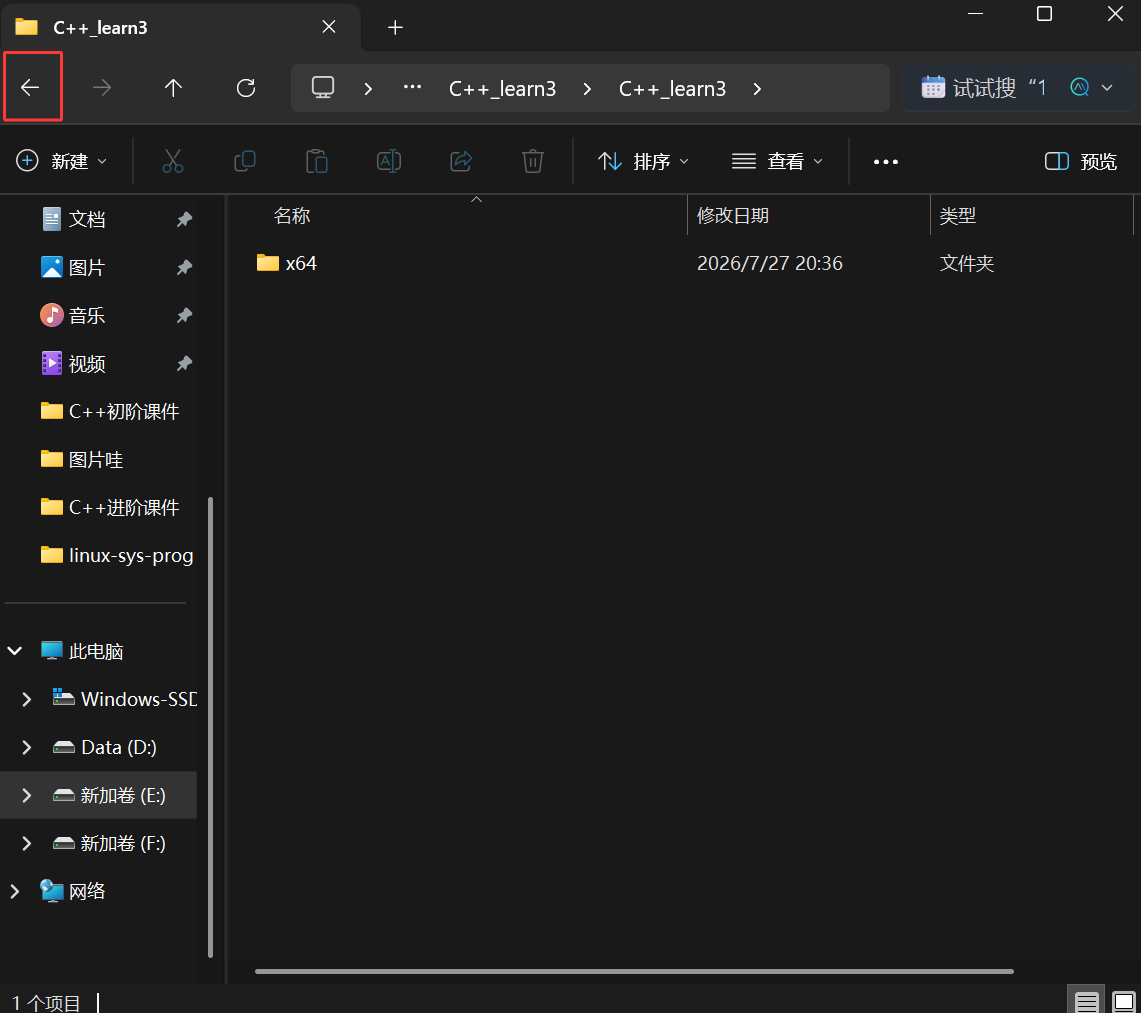Click the forward navigation arrow

(102, 88)
